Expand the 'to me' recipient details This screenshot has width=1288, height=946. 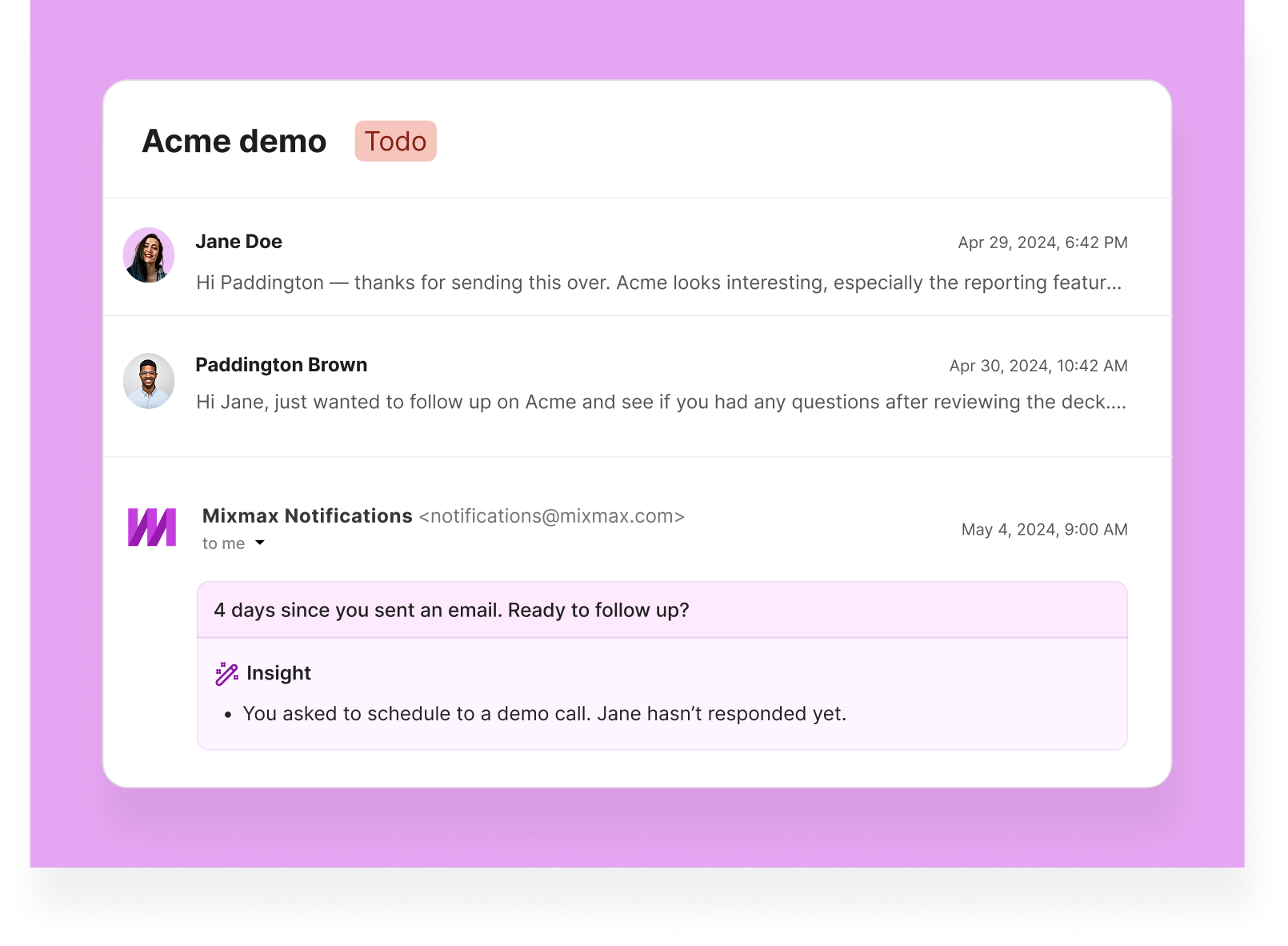point(223,543)
